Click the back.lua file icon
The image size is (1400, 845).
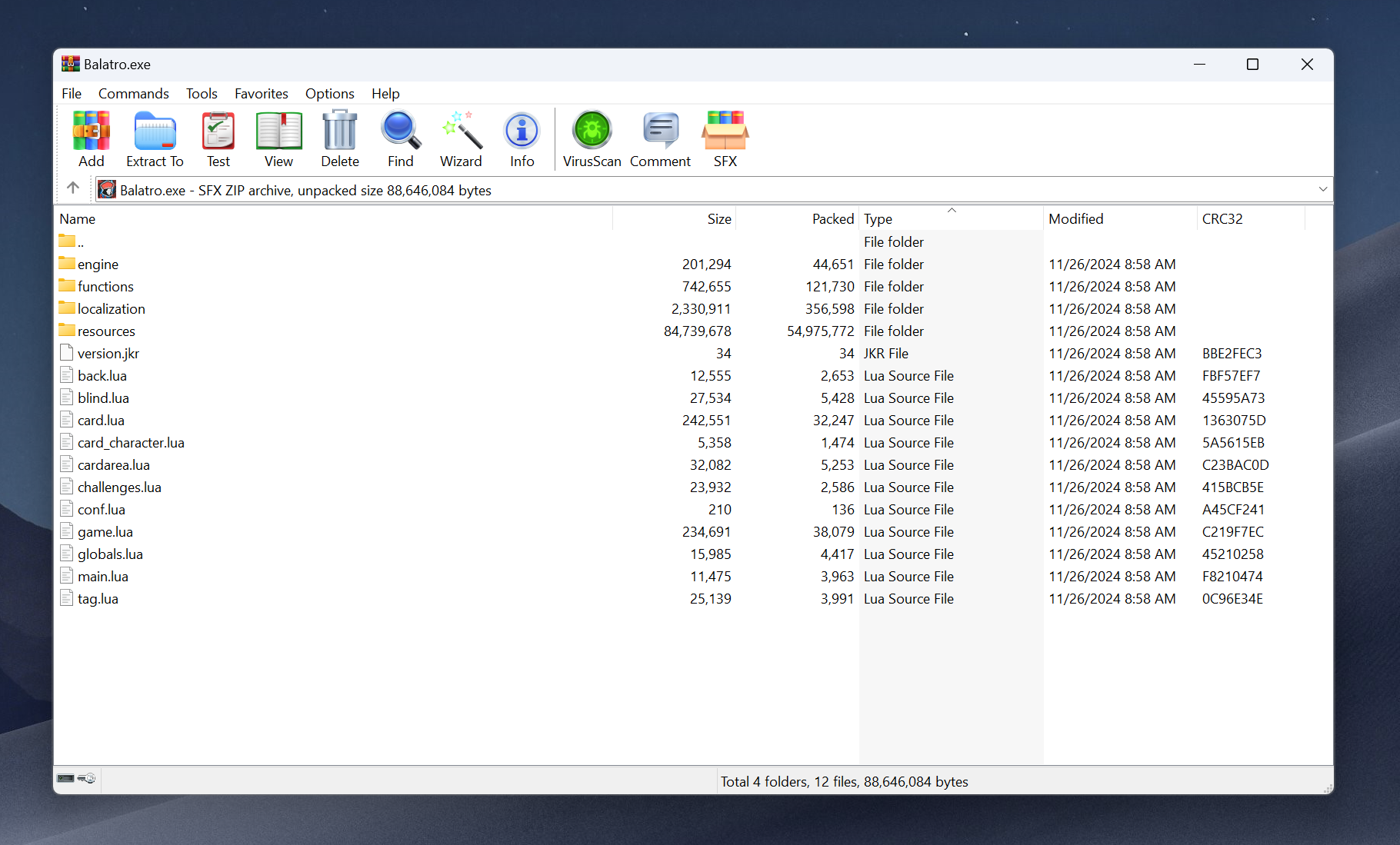click(x=67, y=375)
